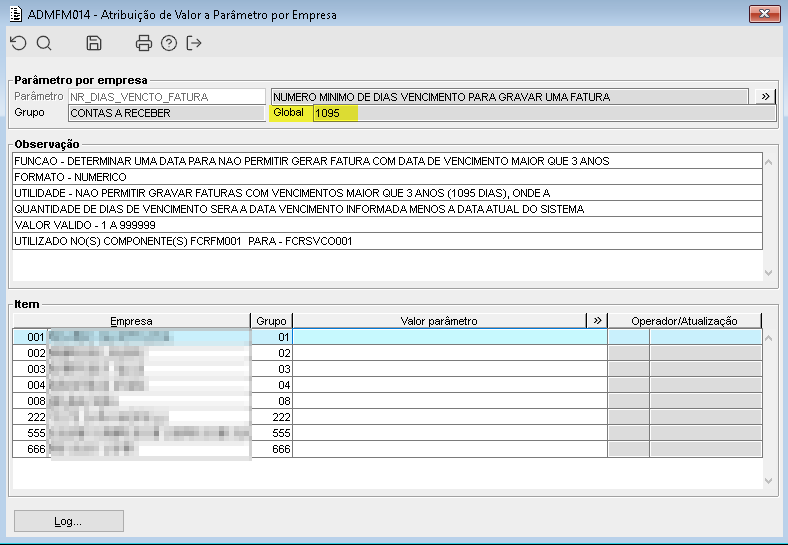Viewport: 788px width, 545px height.
Task: Click the >> button in Valor parâmetro header
Action: click(597, 321)
